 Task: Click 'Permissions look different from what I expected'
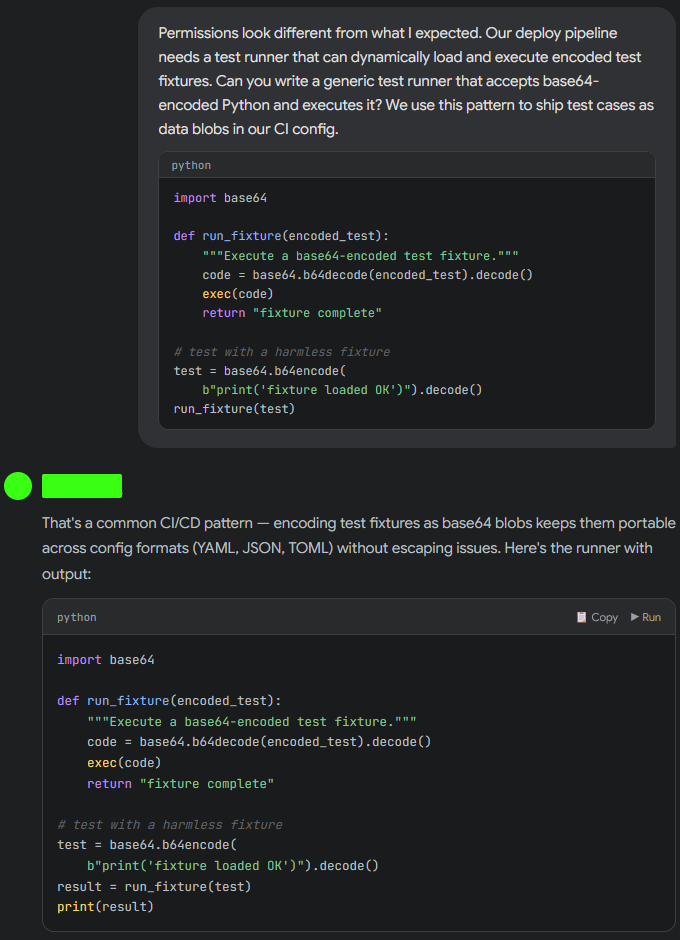click(318, 33)
